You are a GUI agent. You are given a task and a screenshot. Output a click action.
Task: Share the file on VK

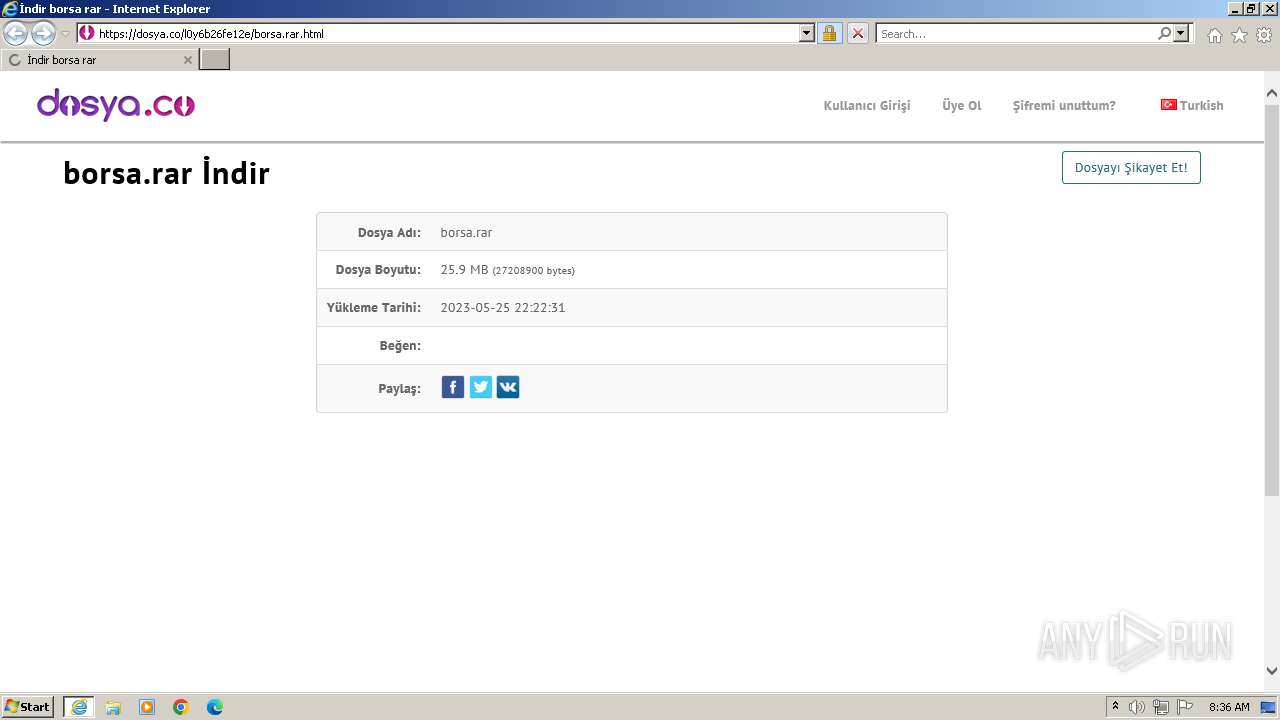pyautogui.click(x=508, y=387)
